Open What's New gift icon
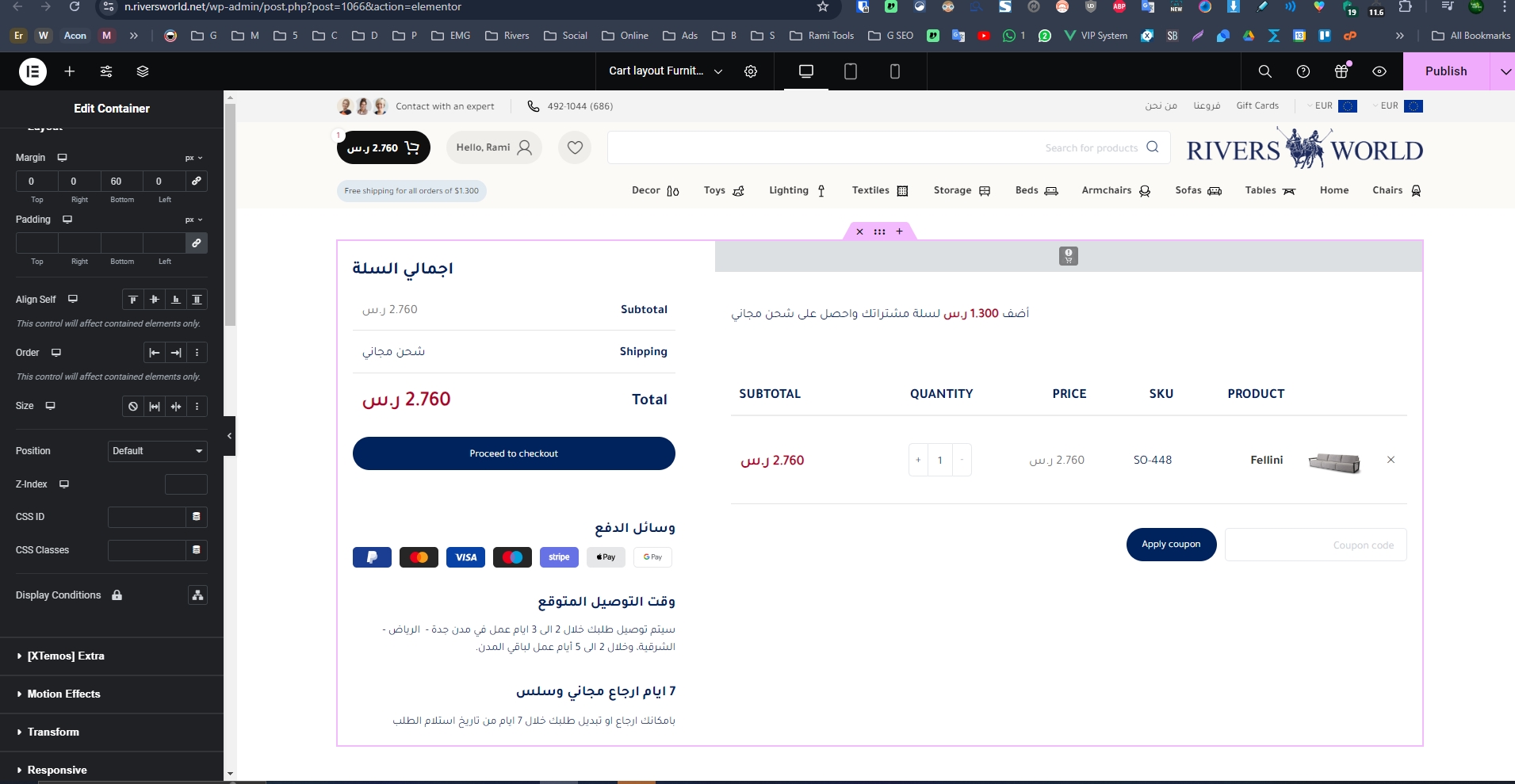This screenshot has height=784, width=1515. [1341, 71]
